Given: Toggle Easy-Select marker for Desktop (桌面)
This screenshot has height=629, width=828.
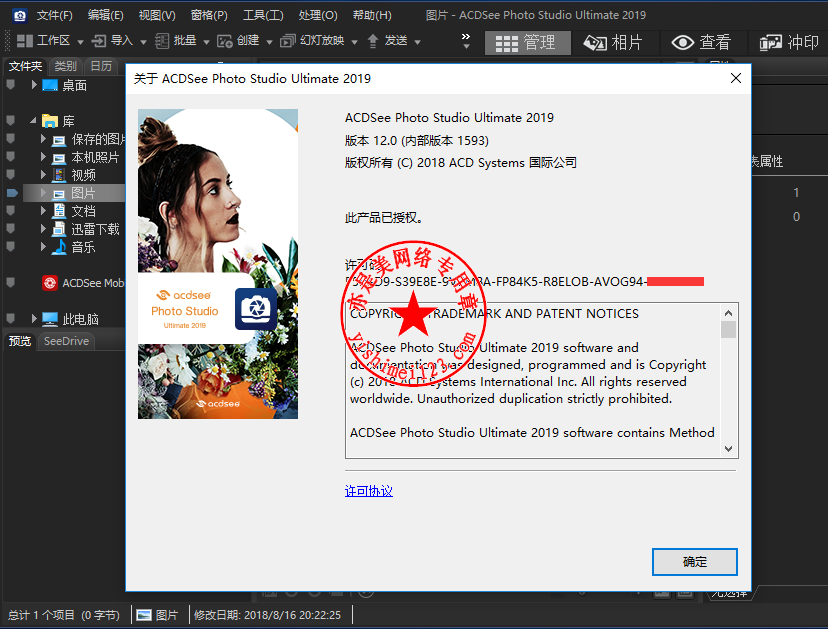Looking at the screenshot, I should click(x=10, y=85).
